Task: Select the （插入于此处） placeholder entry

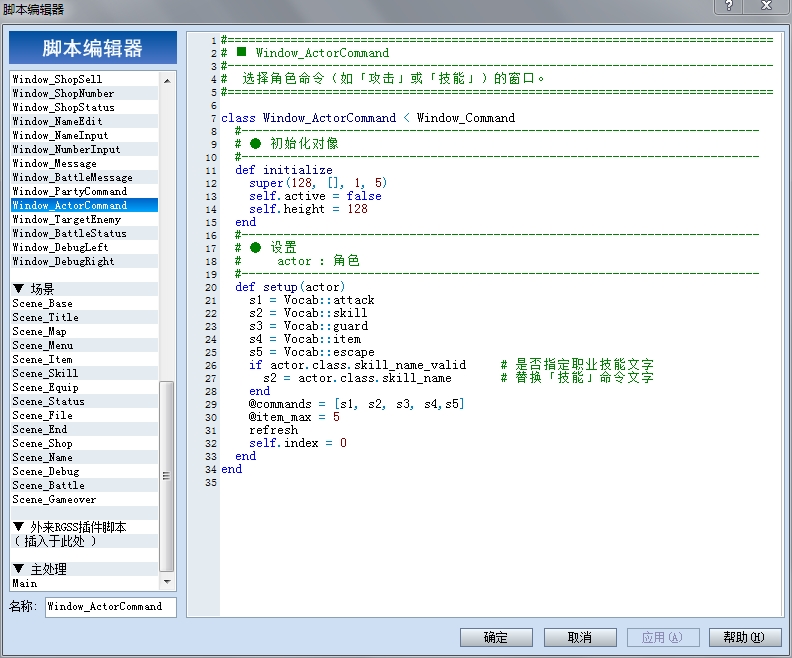Action: point(84,541)
